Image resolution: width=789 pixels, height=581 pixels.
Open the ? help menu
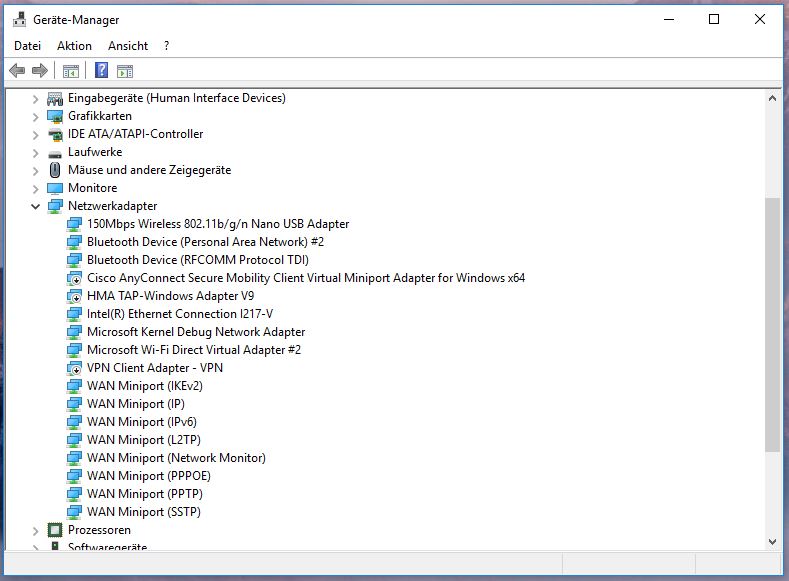pyautogui.click(x=167, y=46)
